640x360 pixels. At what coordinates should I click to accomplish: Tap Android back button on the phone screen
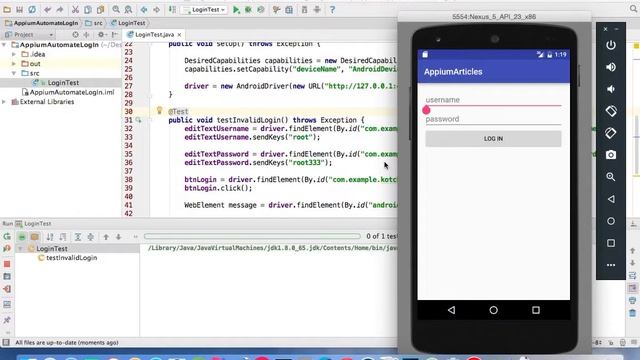[x=451, y=310]
